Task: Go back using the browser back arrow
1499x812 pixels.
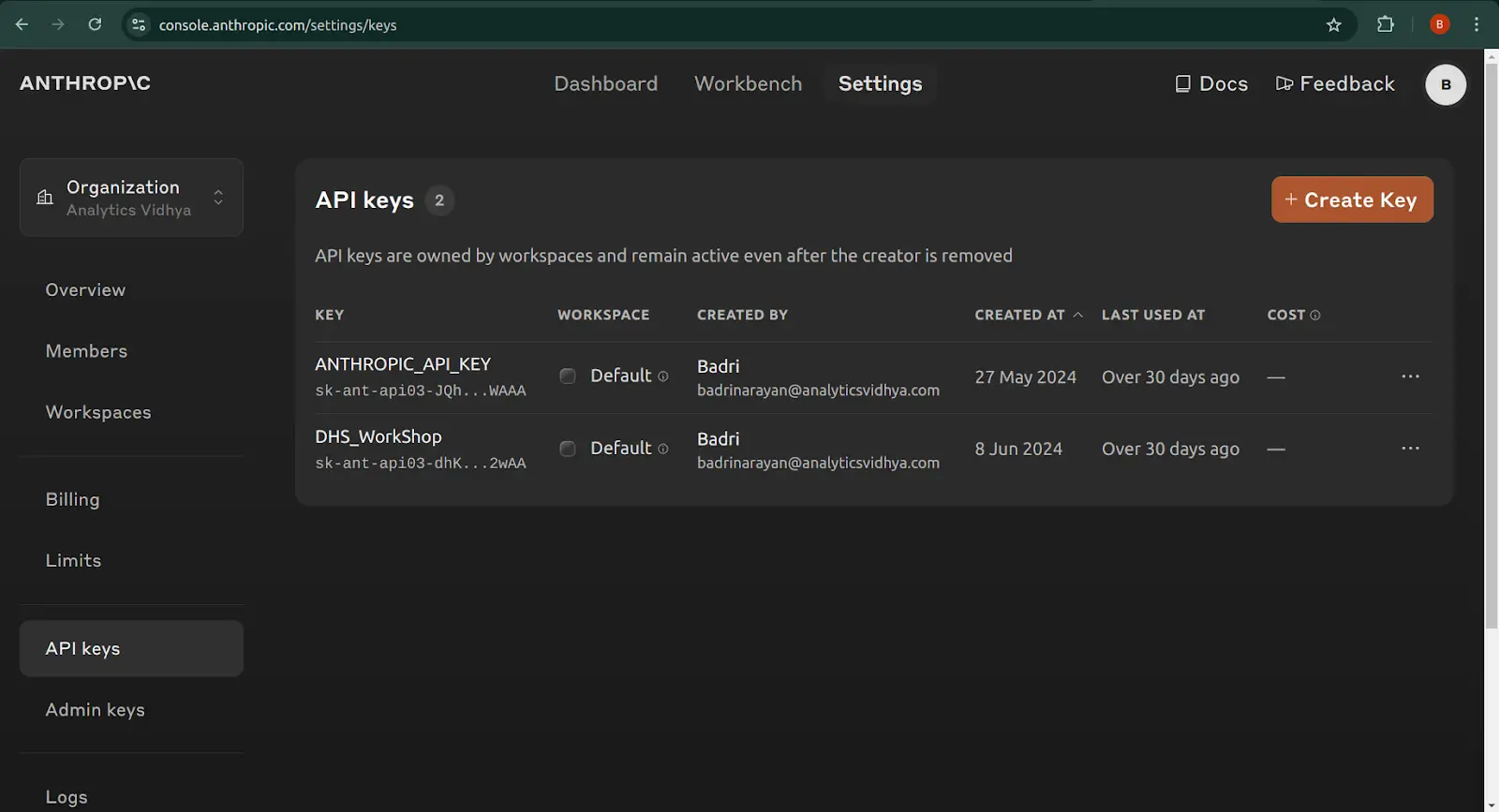Action: pyautogui.click(x=22, y=24)
